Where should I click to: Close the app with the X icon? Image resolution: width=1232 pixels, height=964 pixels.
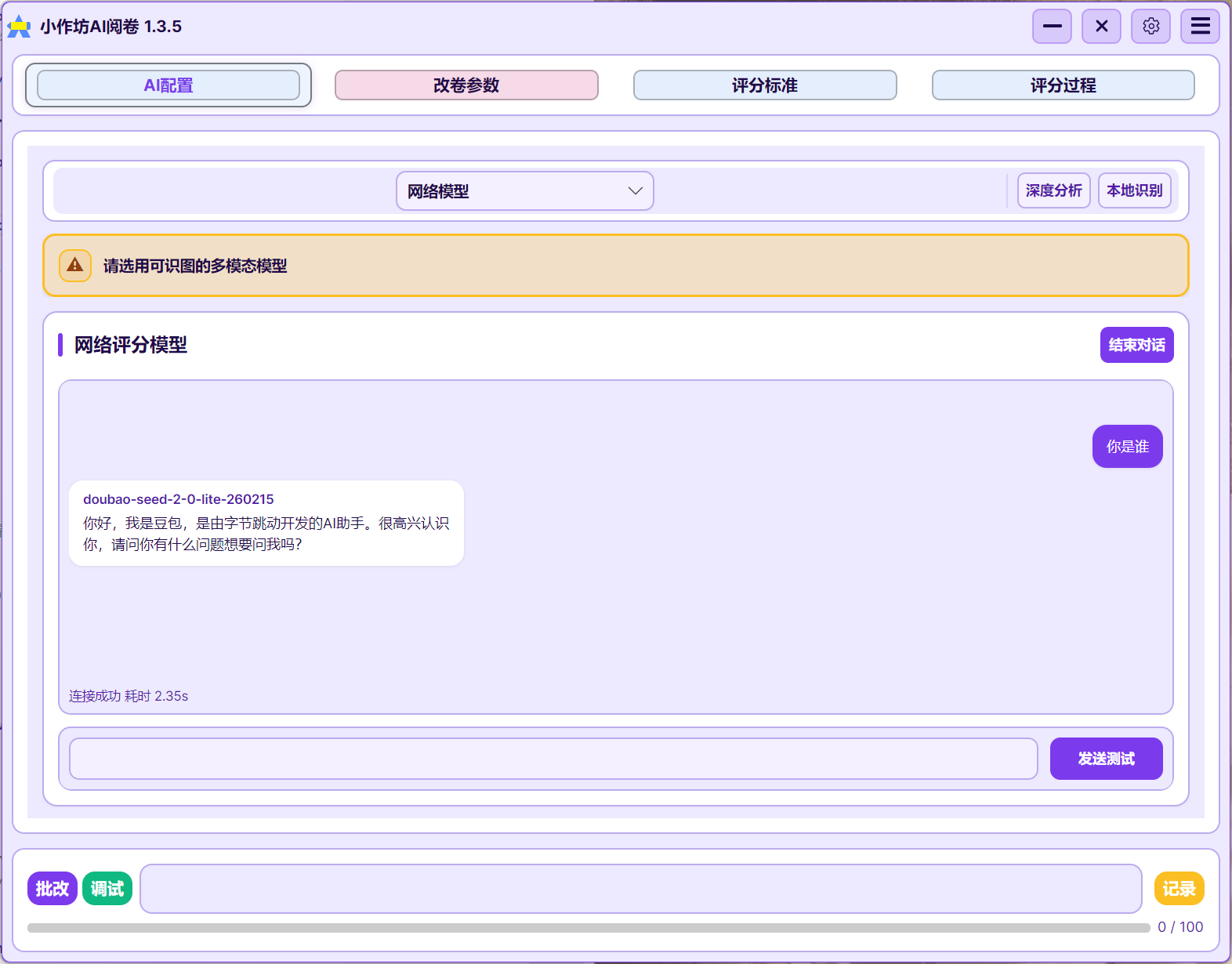coord(1101,27)
